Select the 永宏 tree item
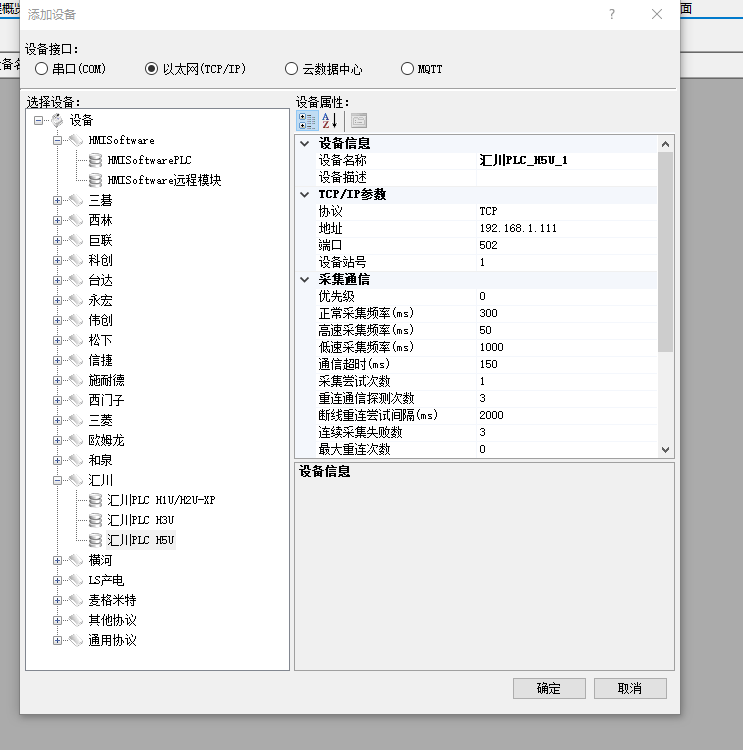Image resolution: width=743 pixels, height=750 pixels. pos(100,300)
